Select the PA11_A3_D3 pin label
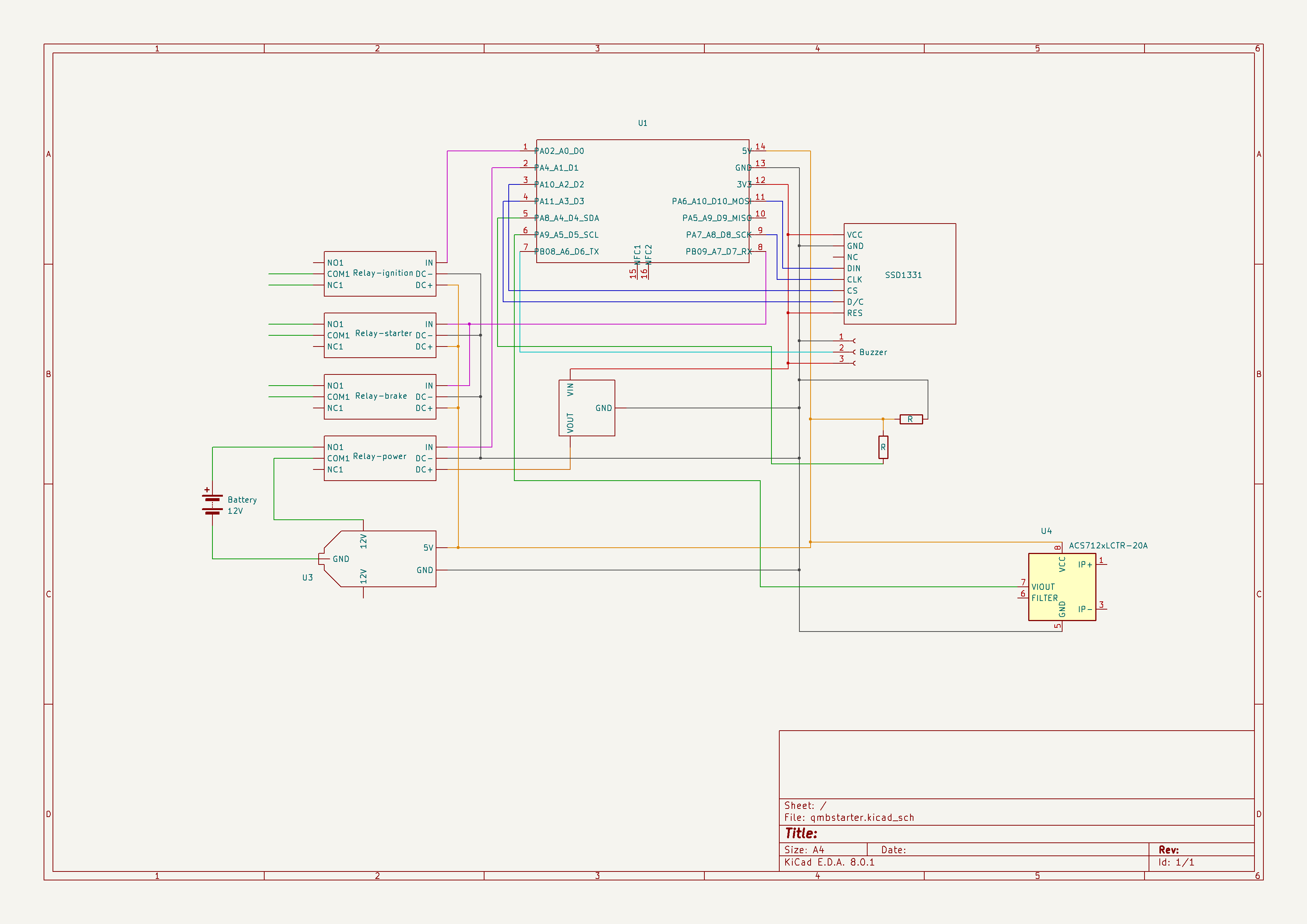This screenshot has width=1307, height=924. (x=559, y=202)
